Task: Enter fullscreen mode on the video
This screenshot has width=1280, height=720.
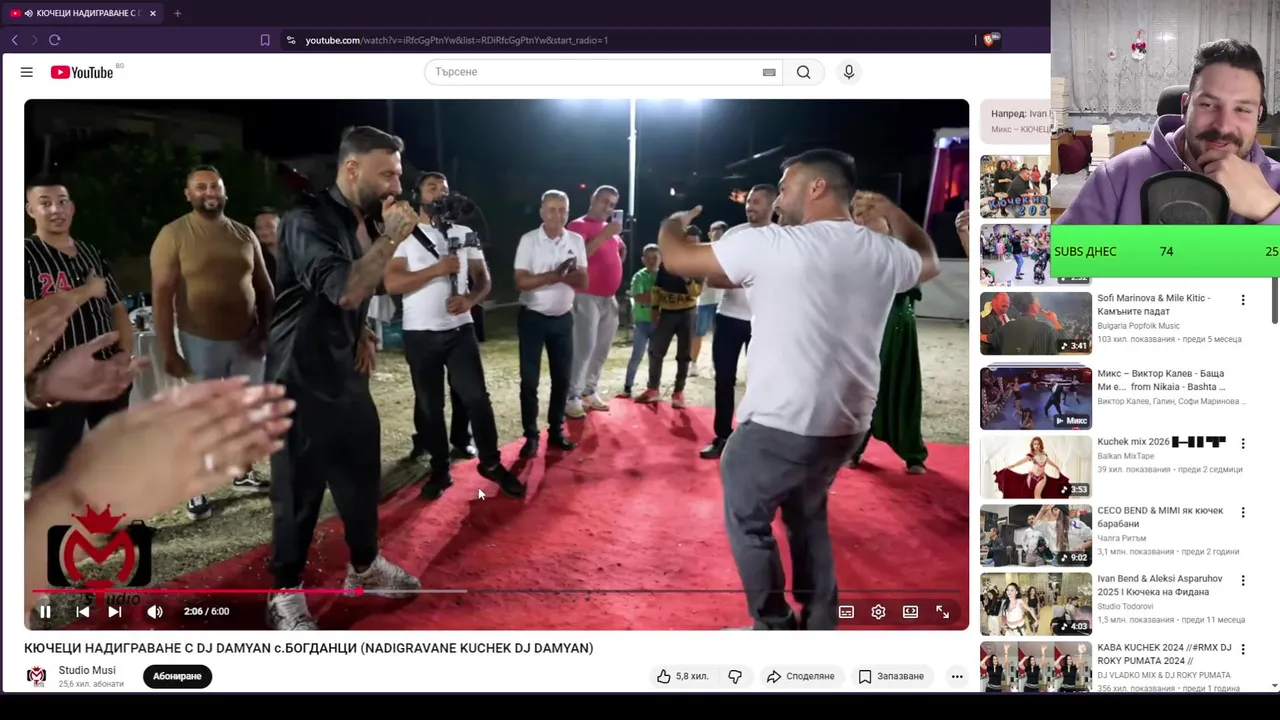Action: [942, 612]
